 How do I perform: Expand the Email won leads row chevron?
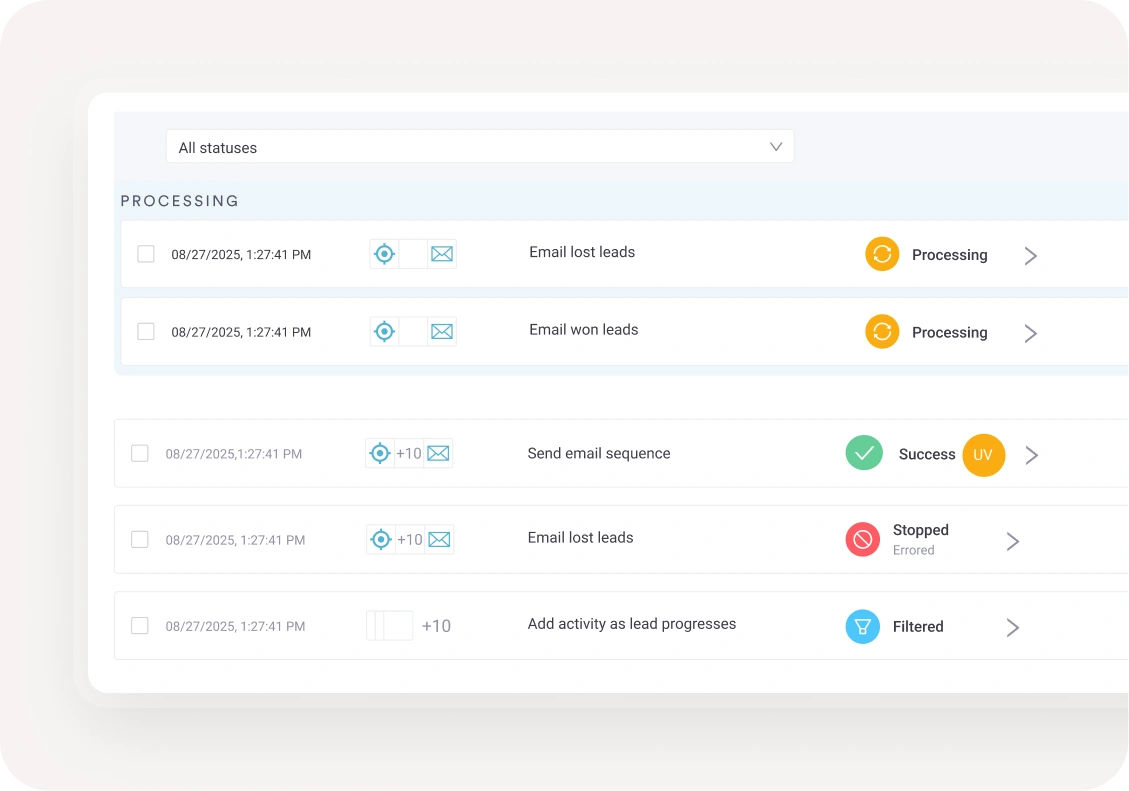coord(1030,333)
